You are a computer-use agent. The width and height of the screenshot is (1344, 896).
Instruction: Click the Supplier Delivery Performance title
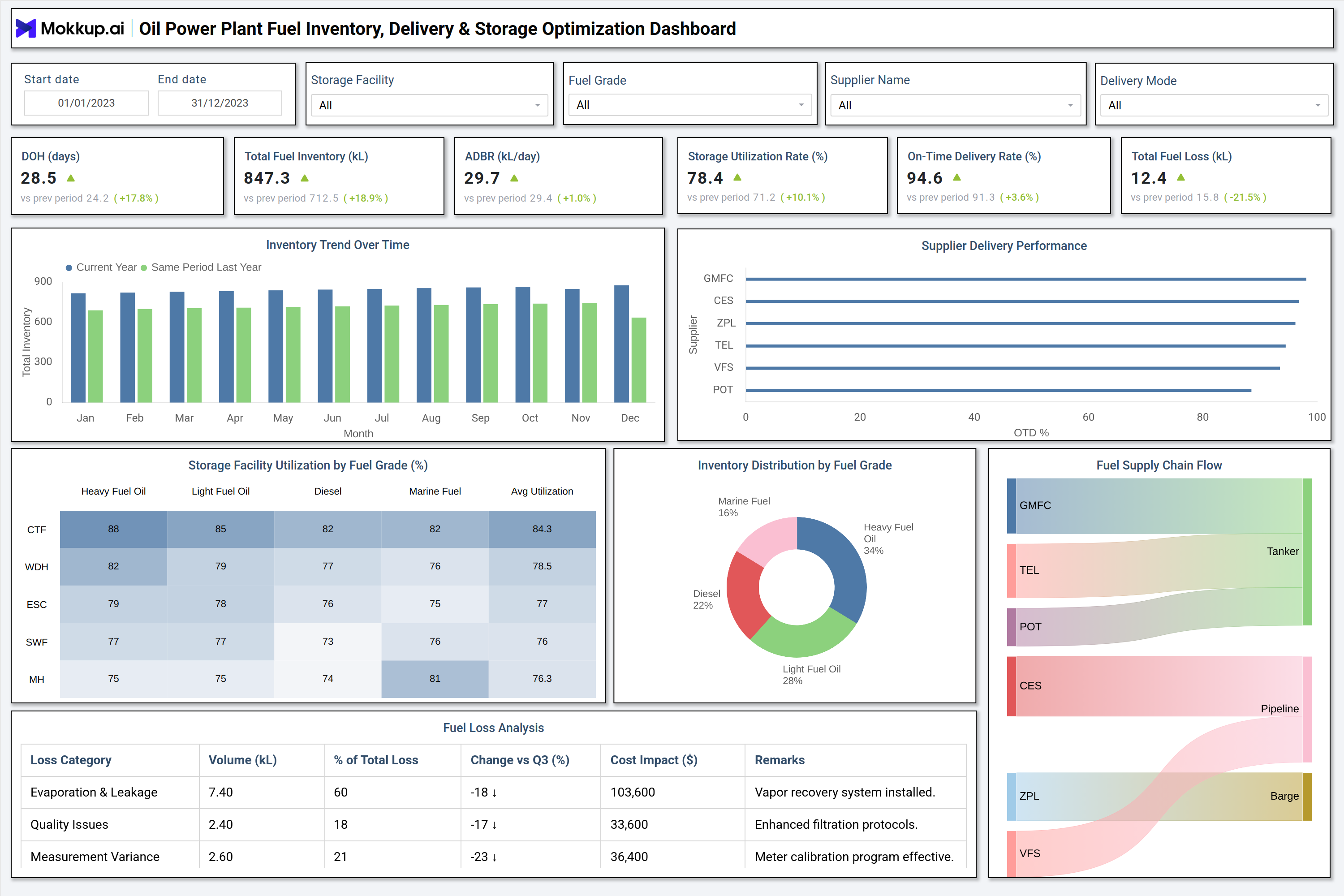pyautogui.click(x=1004, y=246)
